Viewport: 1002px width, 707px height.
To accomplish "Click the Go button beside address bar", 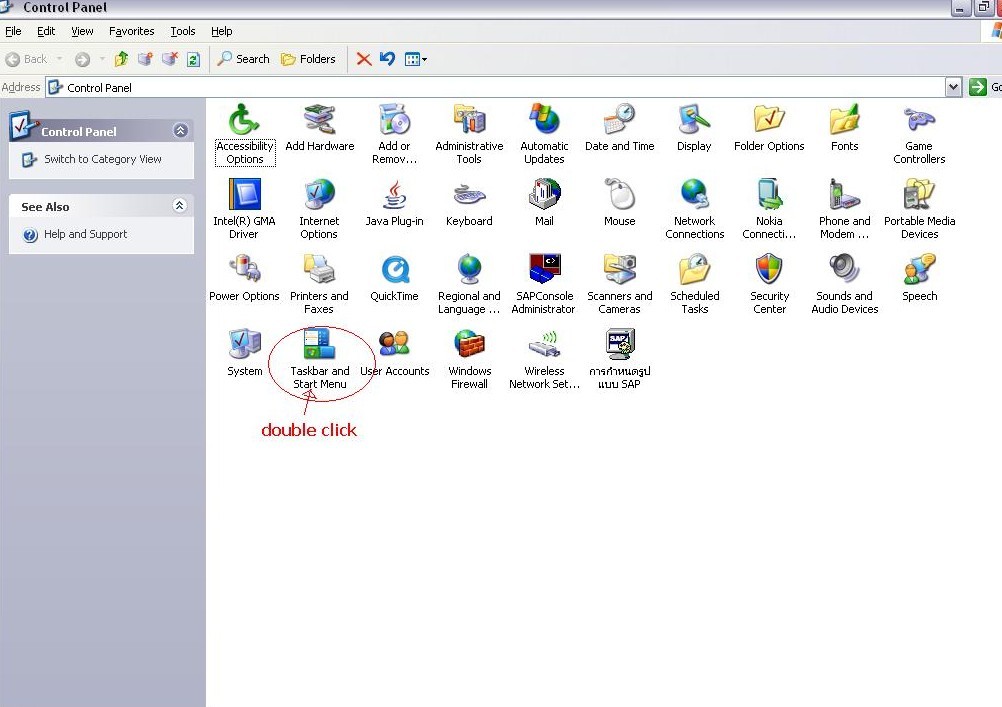I will click(x=985, y=87).
